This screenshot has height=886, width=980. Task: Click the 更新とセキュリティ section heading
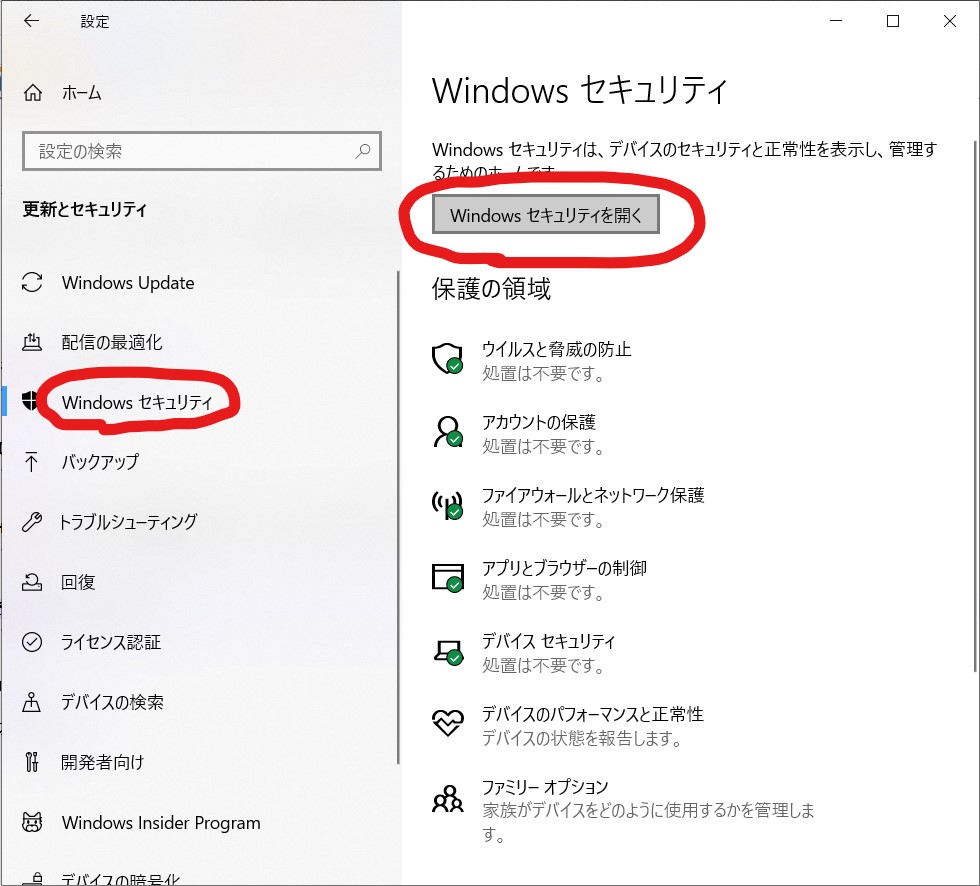coord(85,209)
